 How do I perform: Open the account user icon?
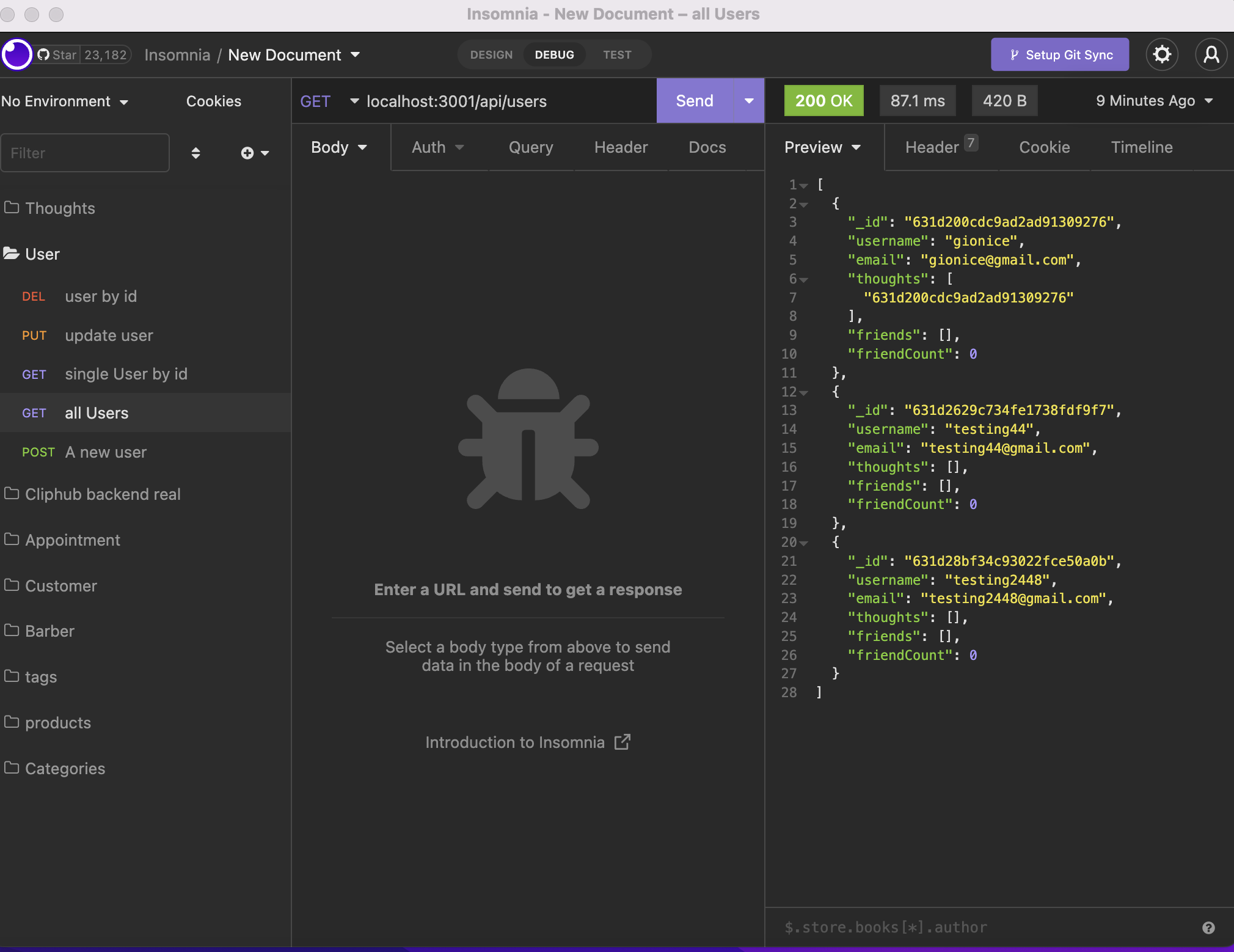[1211, 54]
